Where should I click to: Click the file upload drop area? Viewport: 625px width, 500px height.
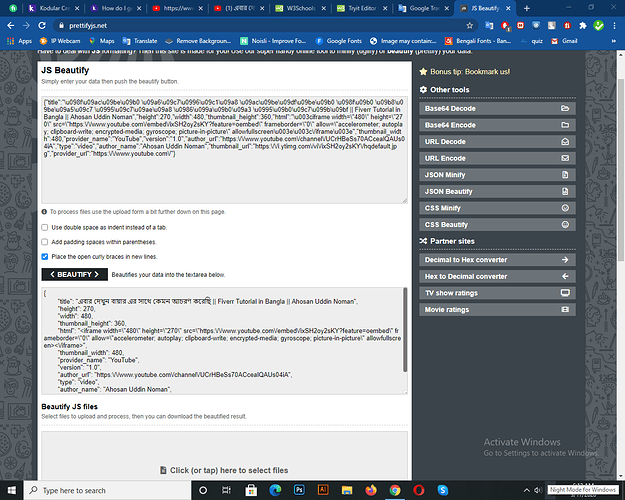tap(224, 455)
